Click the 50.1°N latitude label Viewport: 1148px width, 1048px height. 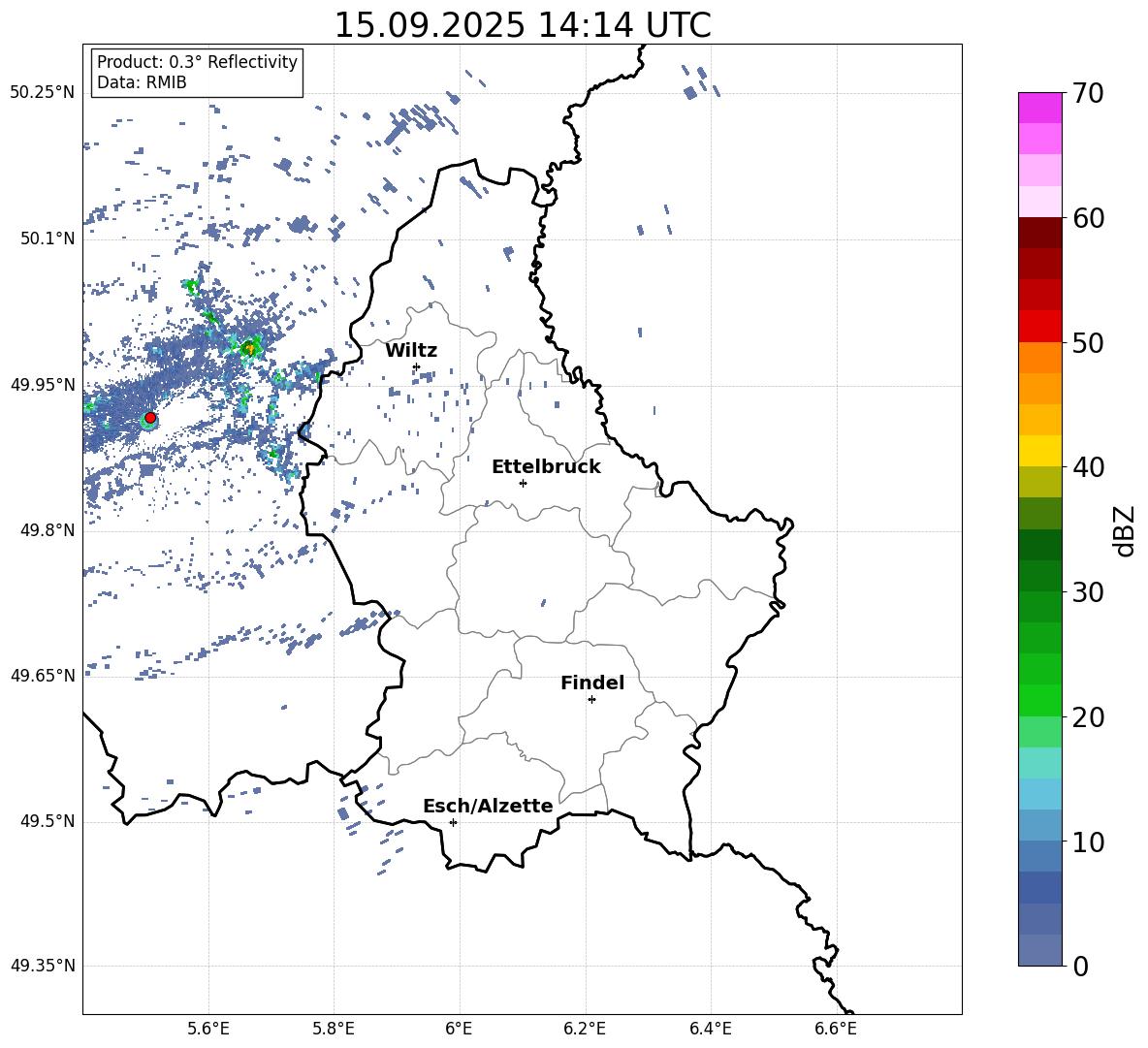click(x=48, y=238)
